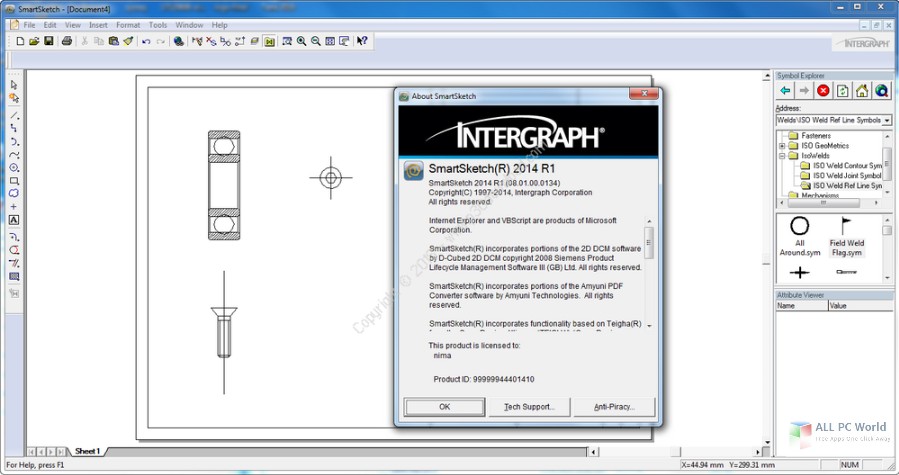Click the About dialog text scrollbar thumb
This screenshot has width=899, height=475.
[x=649, y=243]
